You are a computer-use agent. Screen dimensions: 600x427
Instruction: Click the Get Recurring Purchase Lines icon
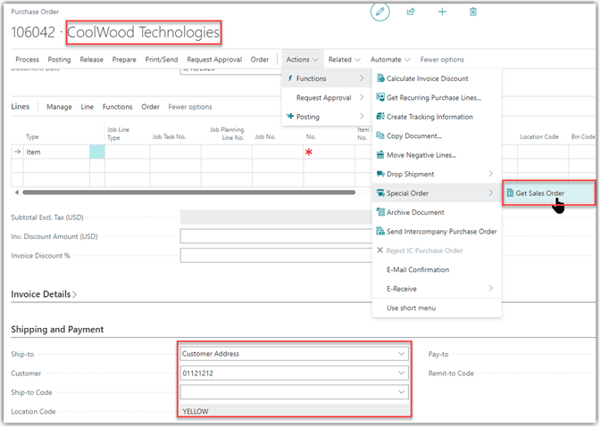380,97
